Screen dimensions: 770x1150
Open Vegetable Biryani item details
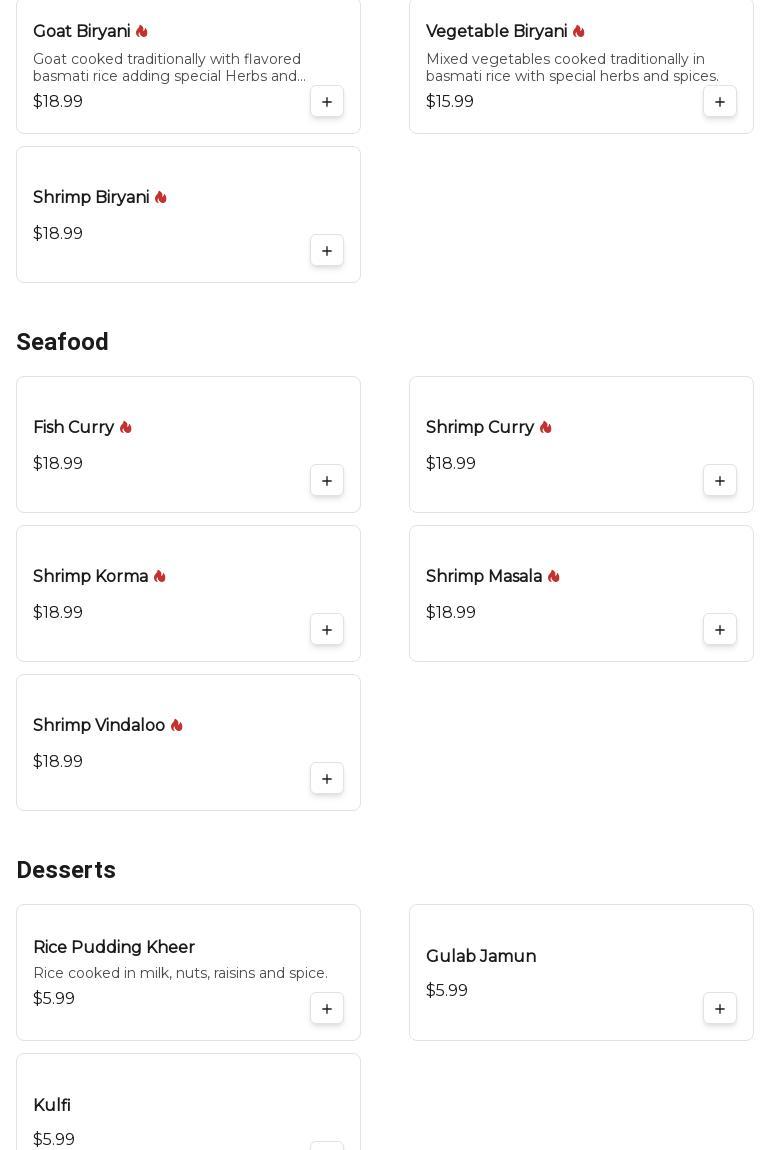pyautogui.click(x=496, y=32)
